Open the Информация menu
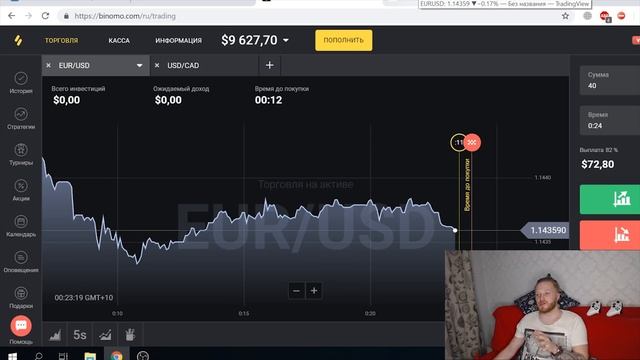 pyautogui.click(x=178, y=40)
